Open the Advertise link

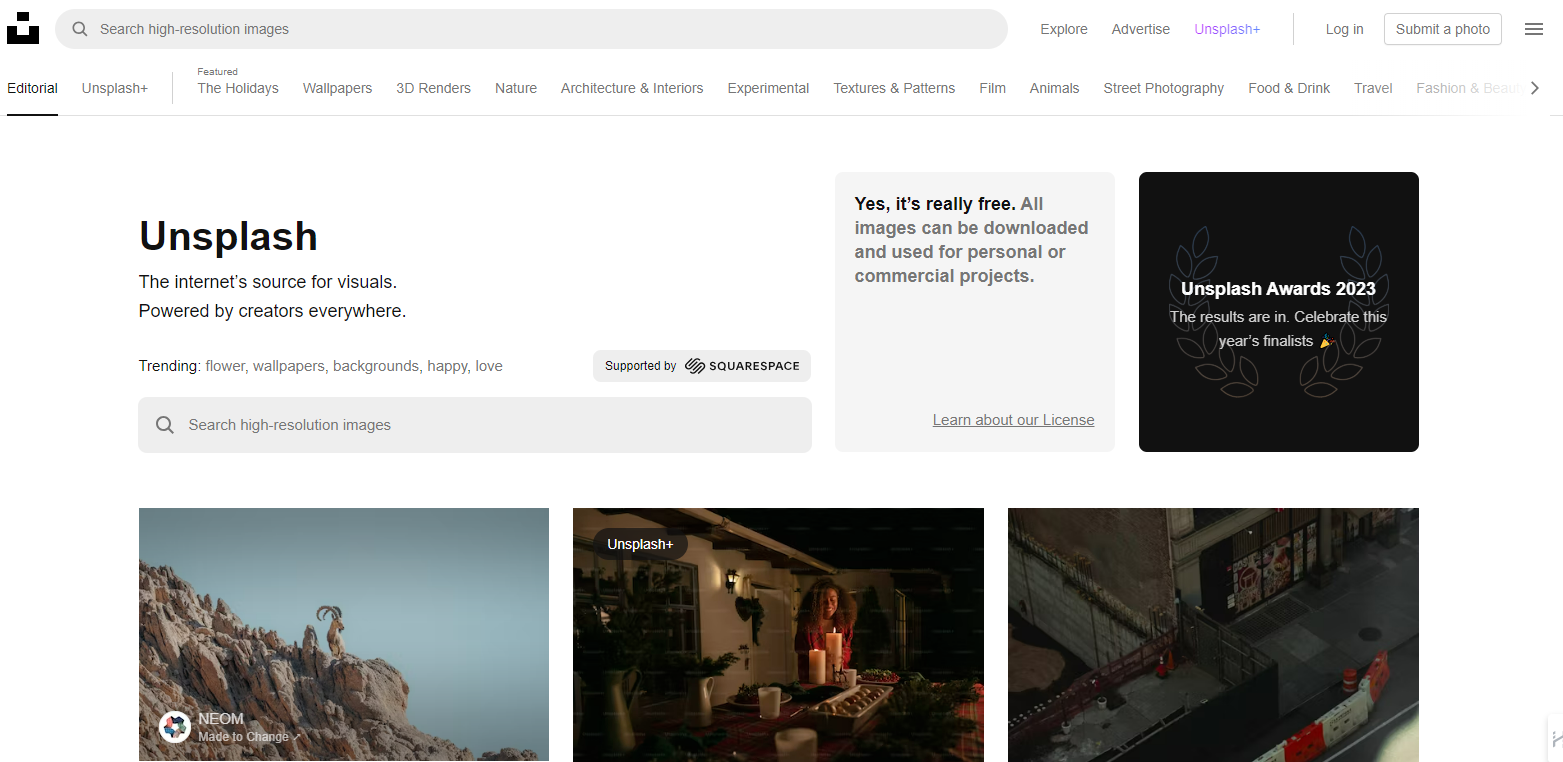tap(1141, 29)
